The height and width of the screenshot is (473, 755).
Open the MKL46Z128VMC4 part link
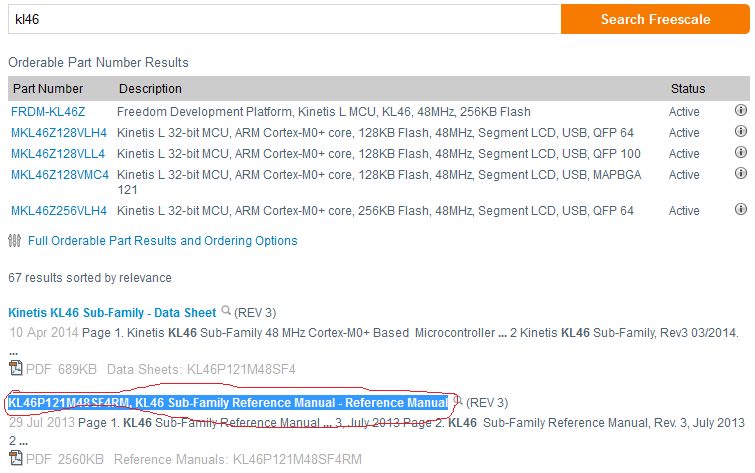(60, 174)
